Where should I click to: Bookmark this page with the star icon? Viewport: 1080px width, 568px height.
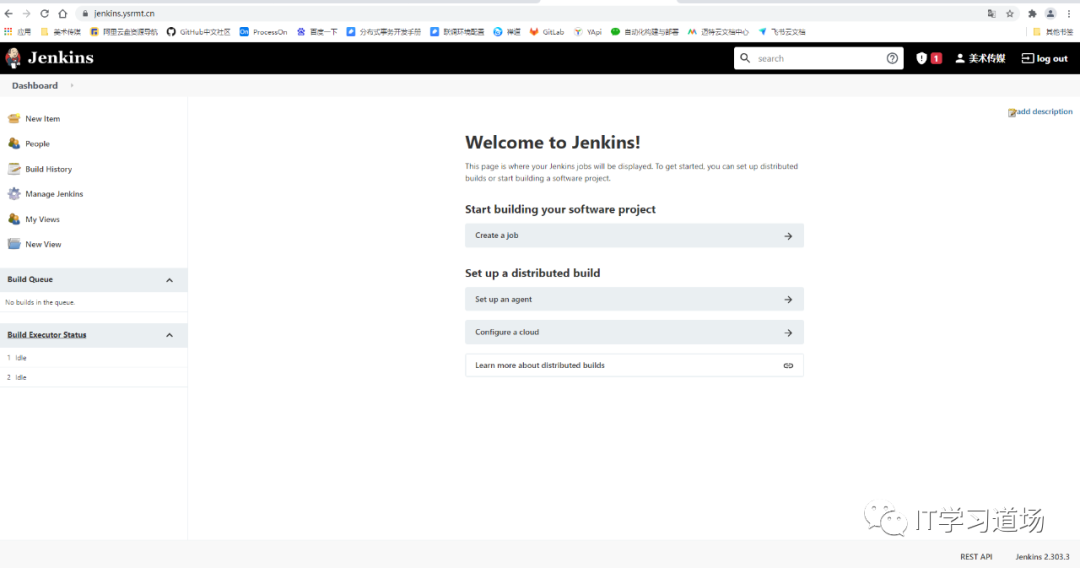(x=1010, y=14)
